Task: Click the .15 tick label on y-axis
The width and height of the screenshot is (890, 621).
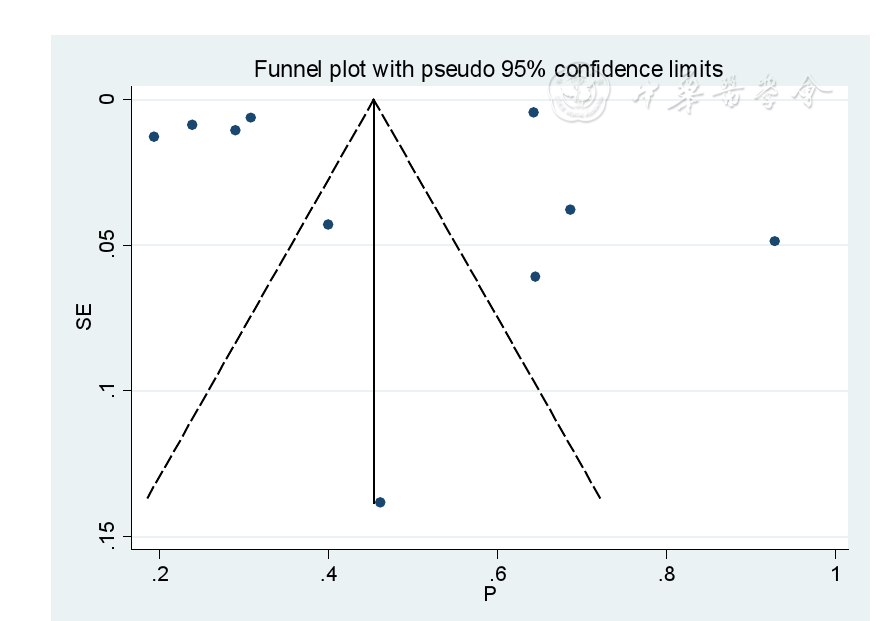Action: pos(109,536)
